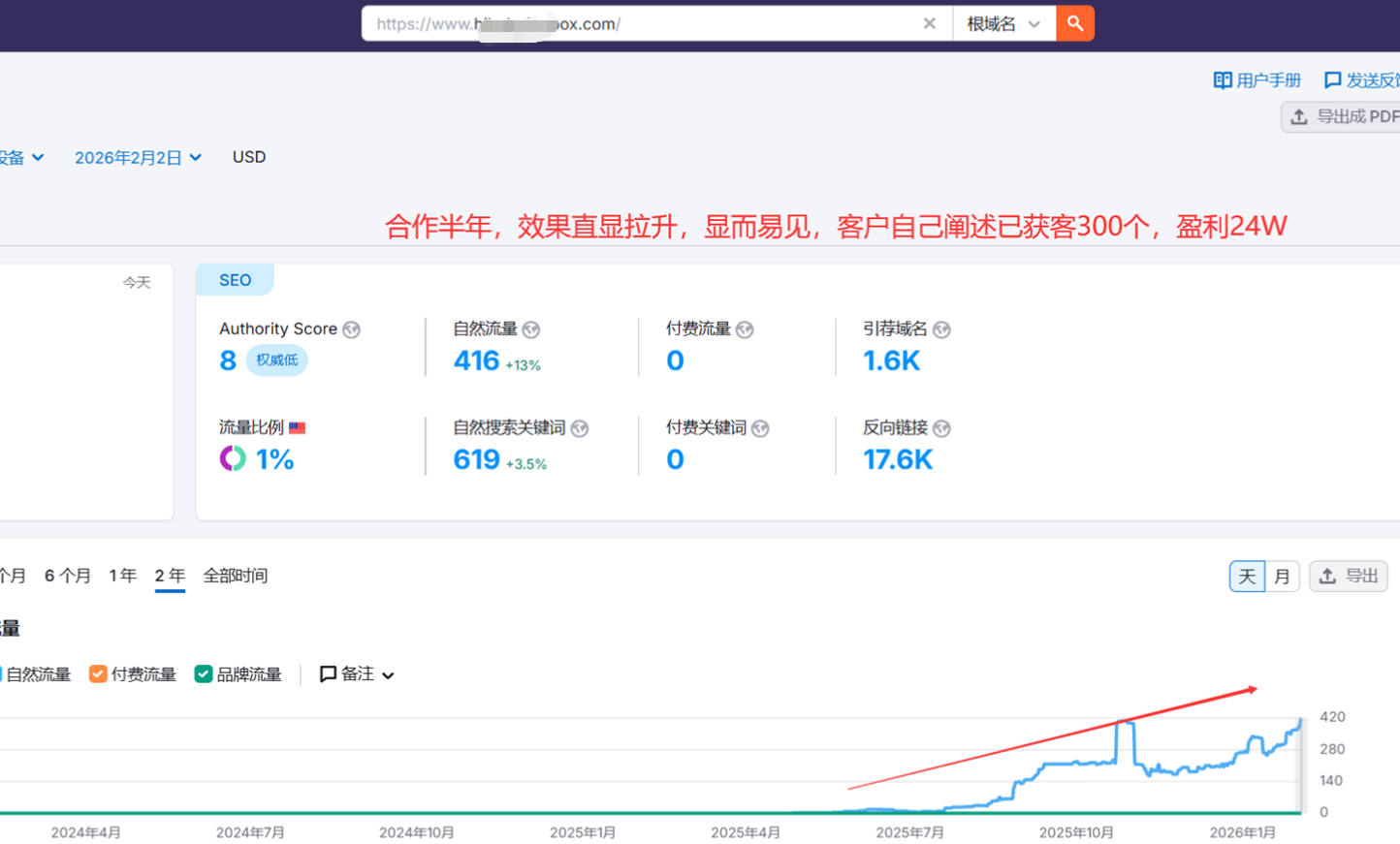The width and height of the screenshot is (1400, 844).
Task: Open the 2026年2月2日 date dropdown
Action: pyautogui.click(x=138, y=157)
